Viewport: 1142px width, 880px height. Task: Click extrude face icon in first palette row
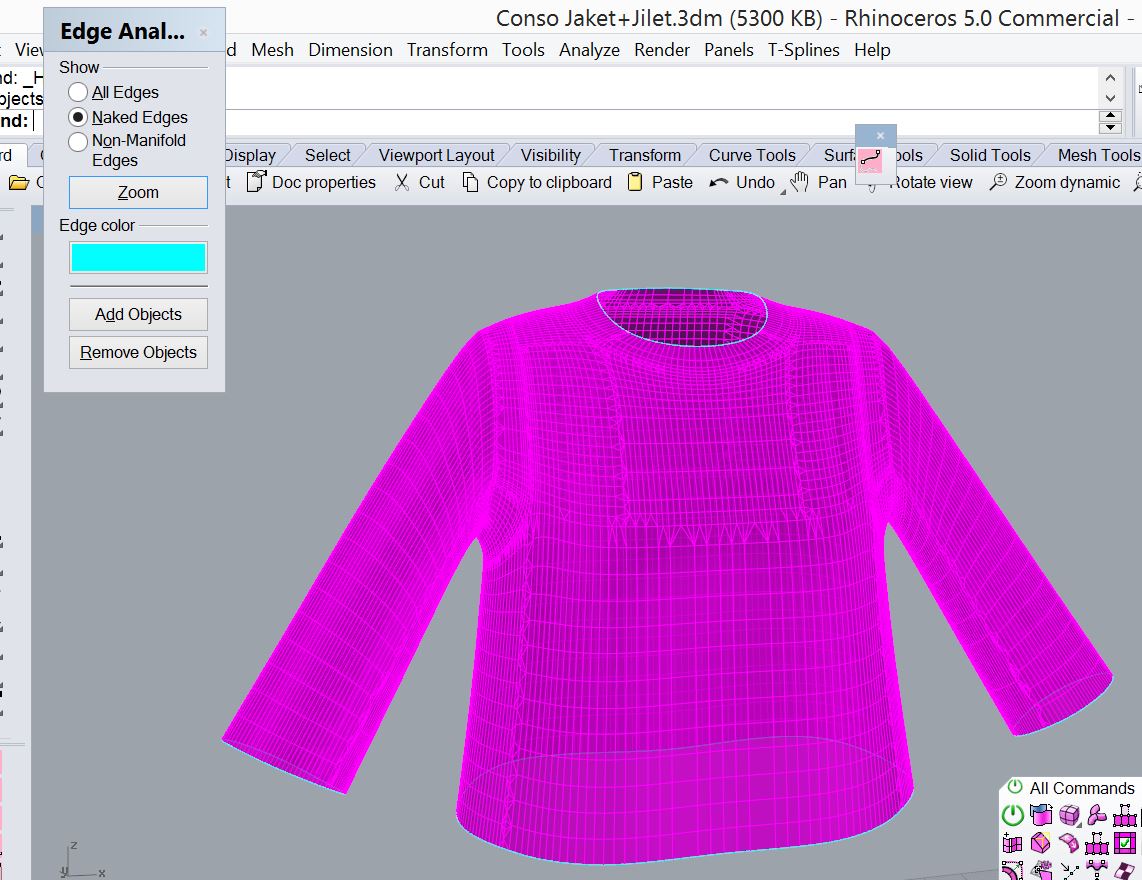[x=1125, y=814]
